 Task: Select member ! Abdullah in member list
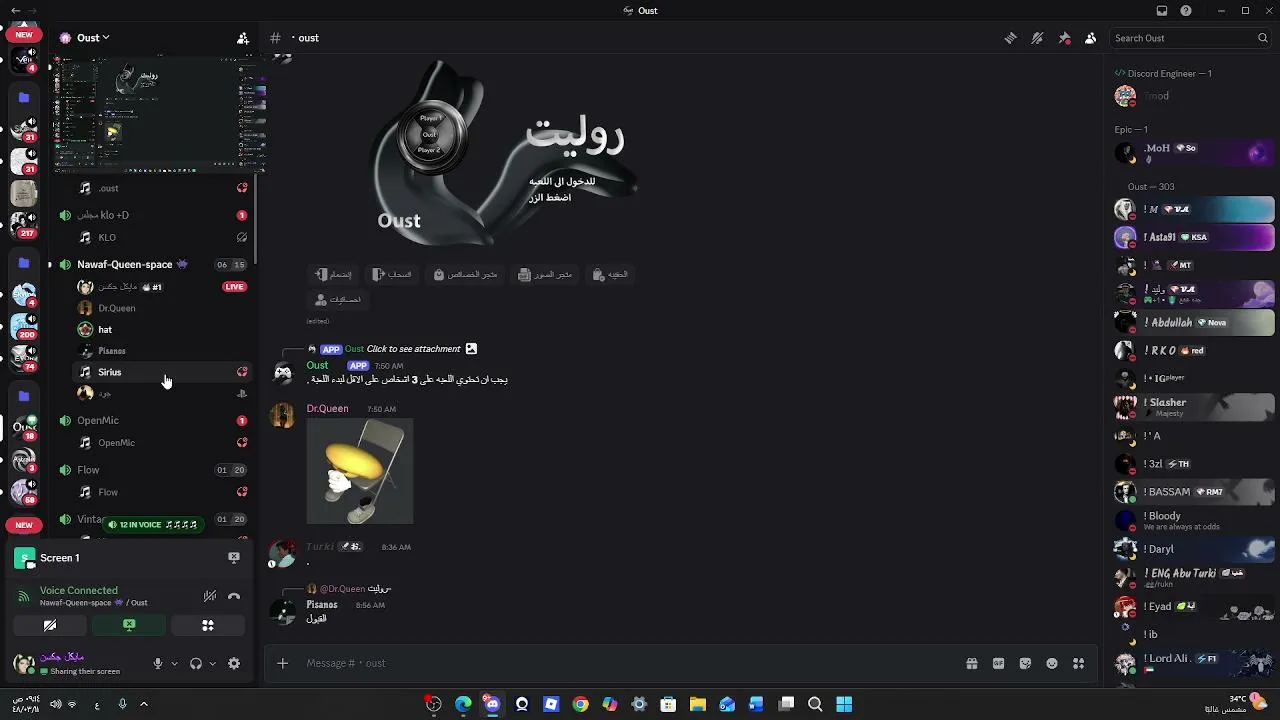pyautogui.click(x=1194, y=323)
